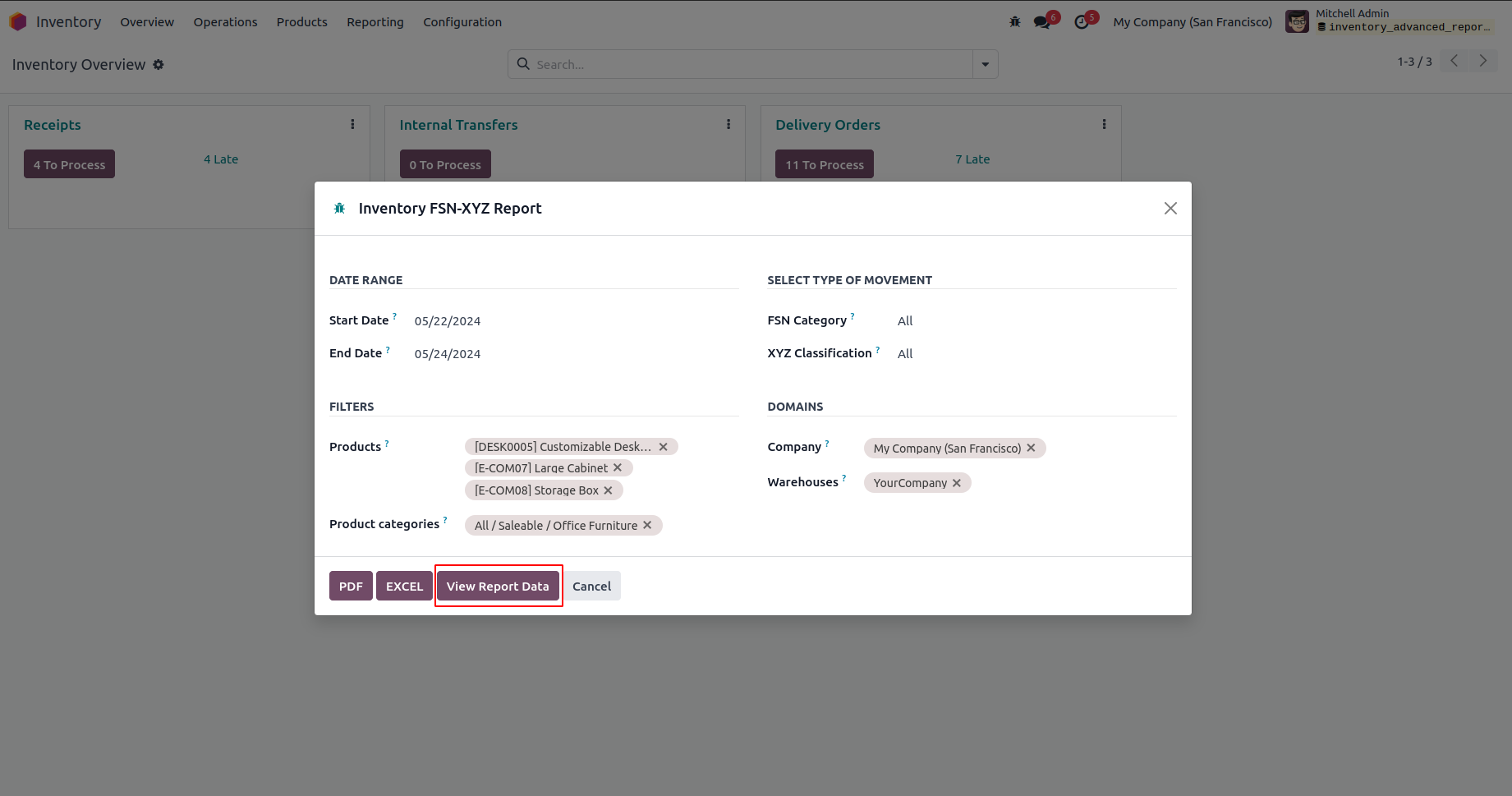
Task: Remove the Customizable Desk product tag
Action: [664, 447]
